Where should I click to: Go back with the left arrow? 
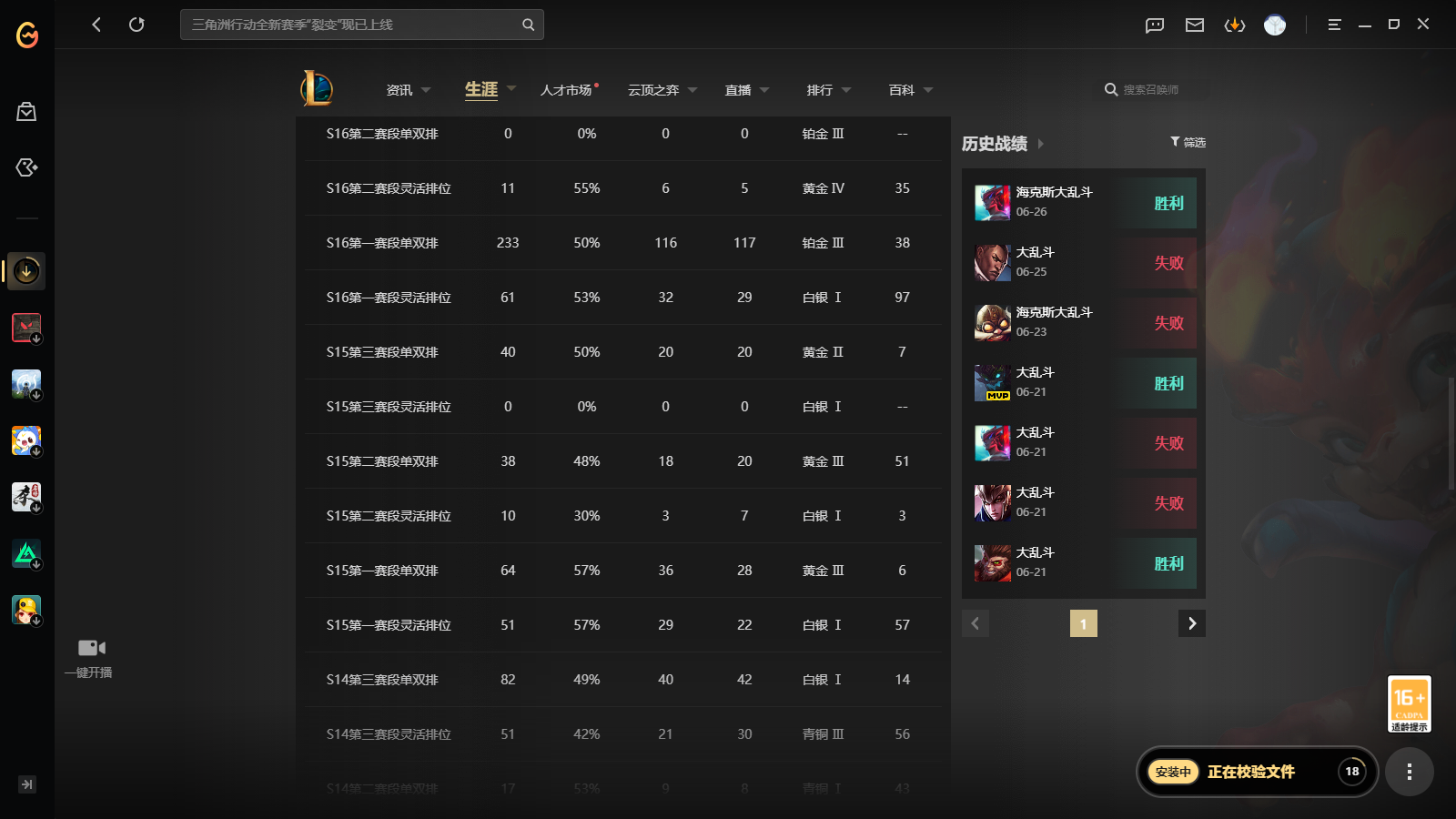tap(96, 25)
